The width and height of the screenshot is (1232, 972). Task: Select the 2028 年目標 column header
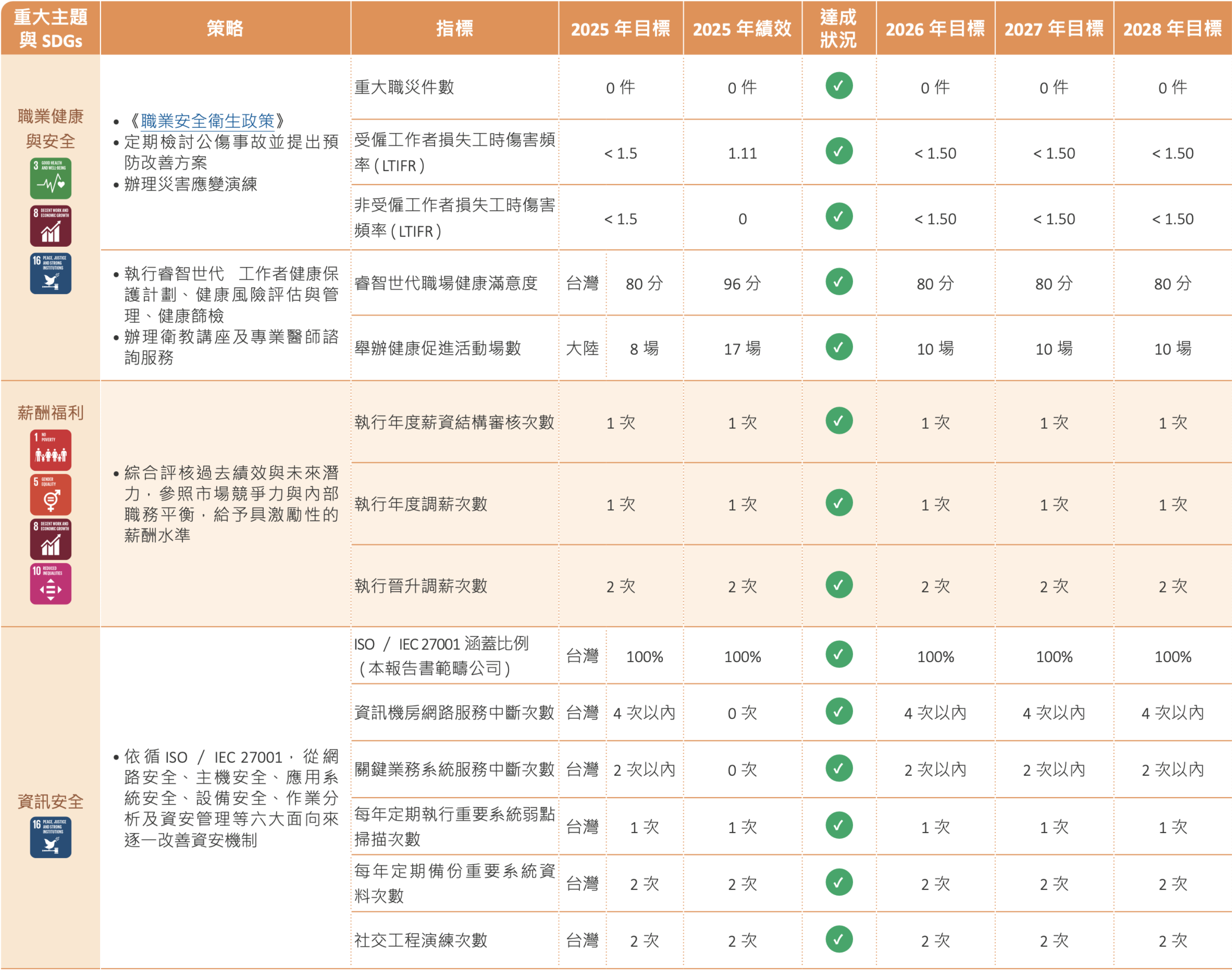click(1173, 28)
